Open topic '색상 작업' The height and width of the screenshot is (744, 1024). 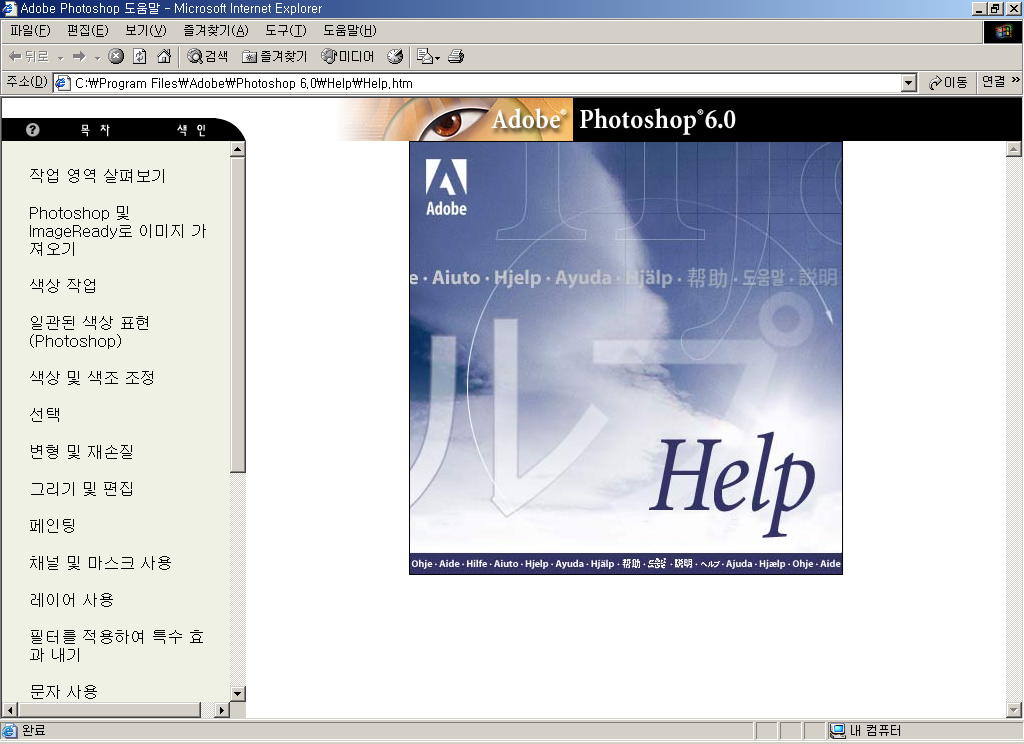click(63, 285)
